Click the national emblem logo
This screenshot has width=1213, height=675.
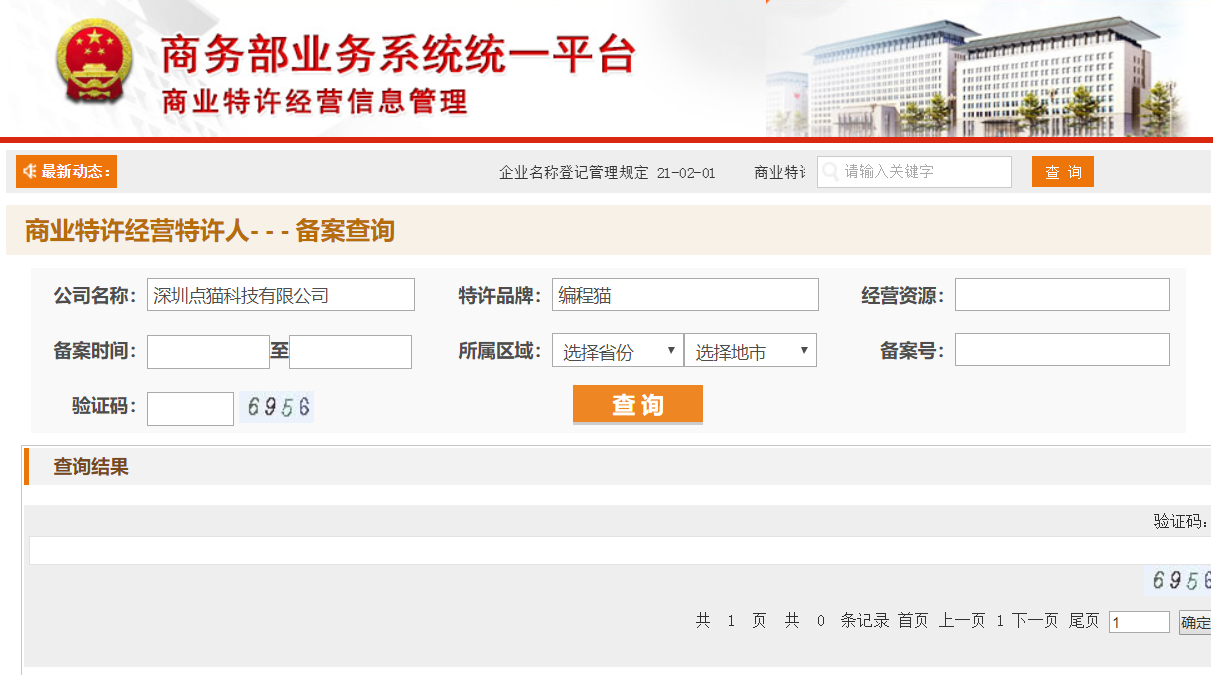point(93,63)
